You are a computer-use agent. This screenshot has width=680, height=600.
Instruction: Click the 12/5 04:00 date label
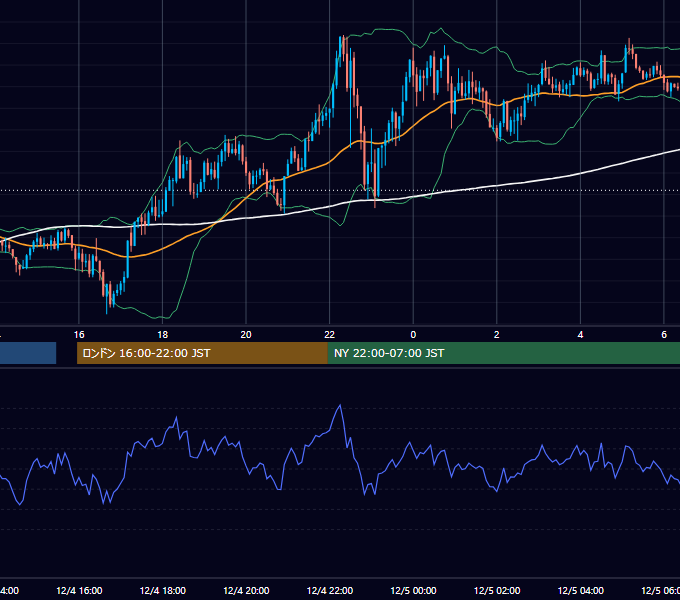point(581,590)
